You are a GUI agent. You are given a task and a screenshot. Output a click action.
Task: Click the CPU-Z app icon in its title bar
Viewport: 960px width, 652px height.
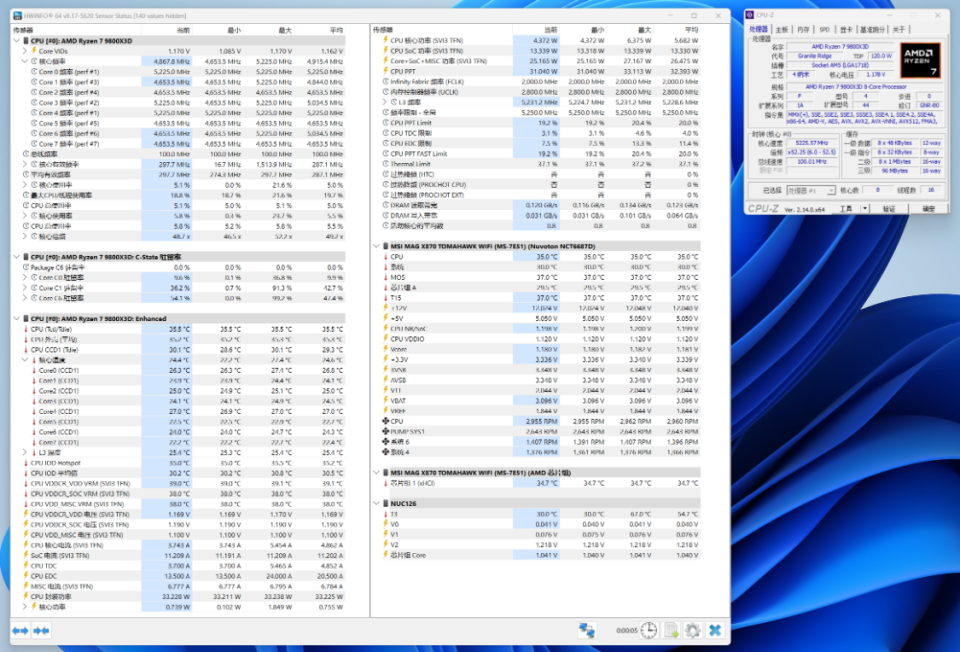pos(750,15)
